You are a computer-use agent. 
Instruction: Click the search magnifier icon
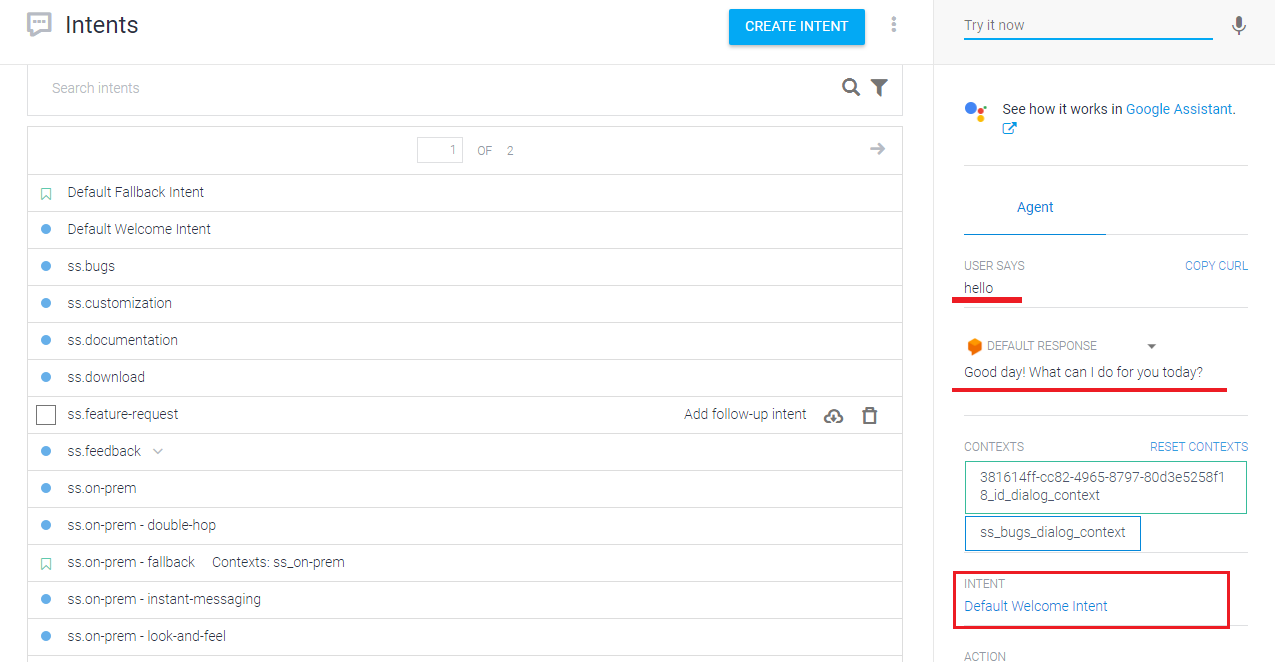point(851,88)
